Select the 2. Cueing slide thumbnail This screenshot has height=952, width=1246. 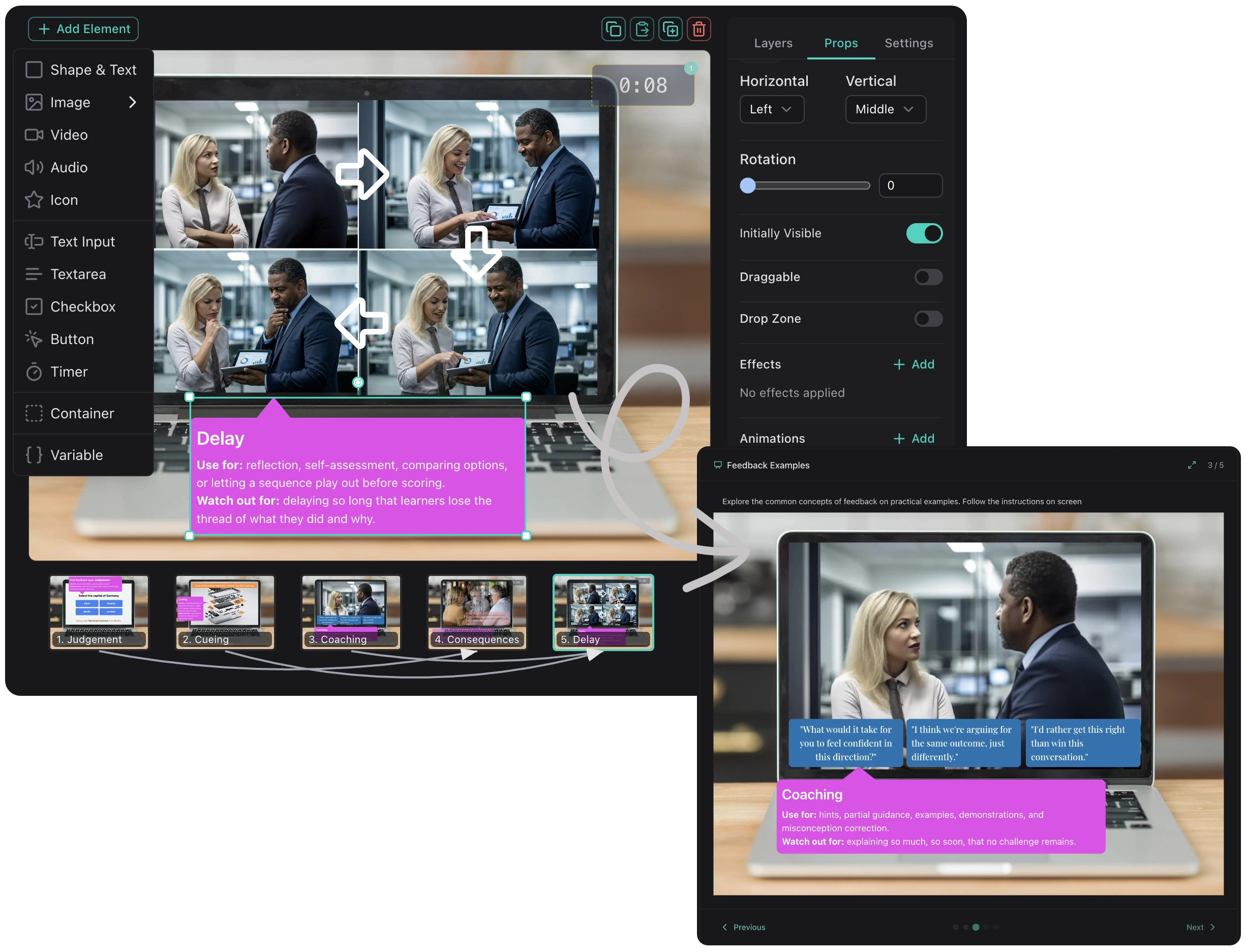pos(224,612)
